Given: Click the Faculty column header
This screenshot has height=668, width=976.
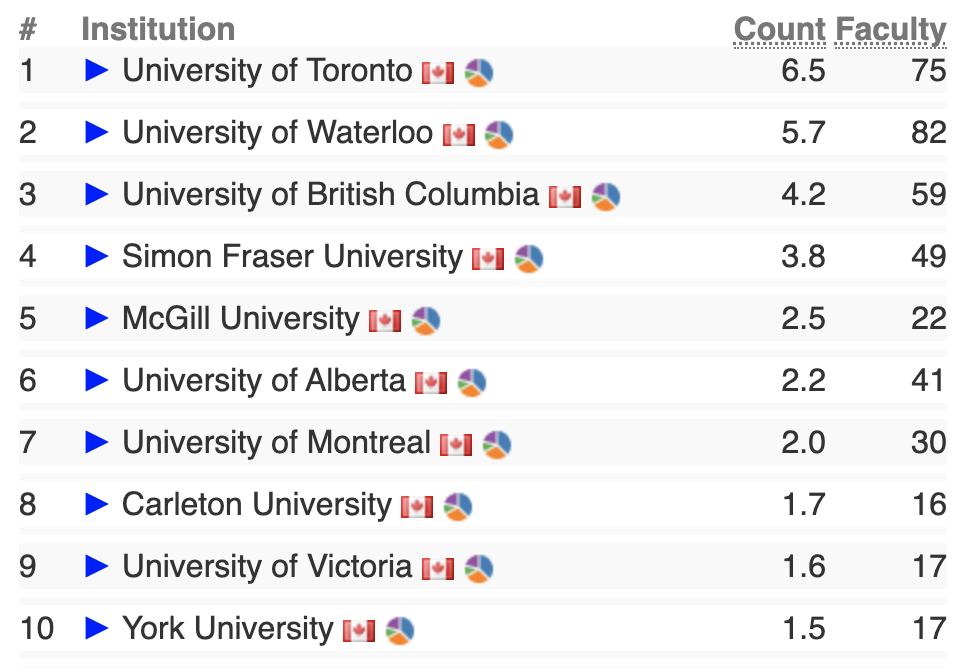Looking at the screenshot, I should pyautogui.click(x=890, y=29).
